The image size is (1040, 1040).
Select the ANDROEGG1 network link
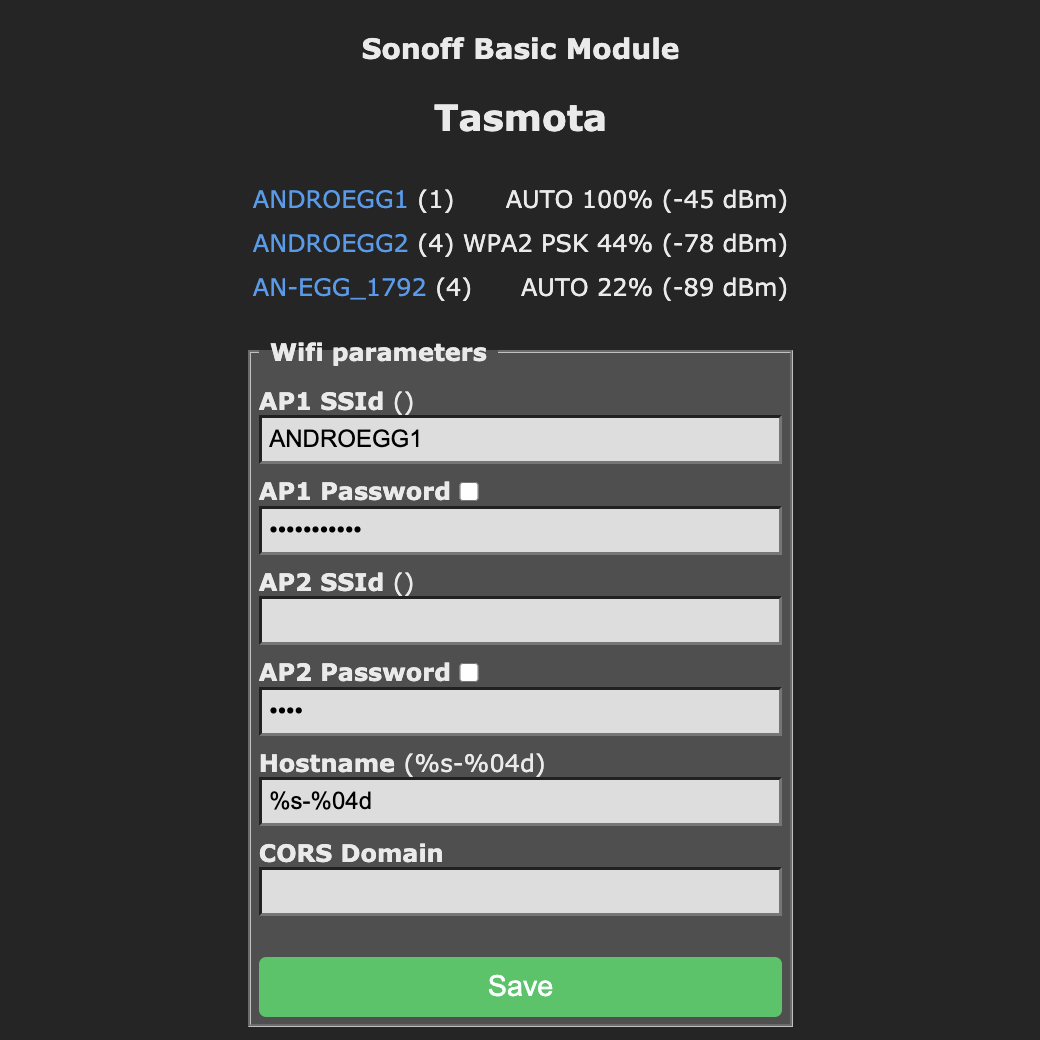330,200
